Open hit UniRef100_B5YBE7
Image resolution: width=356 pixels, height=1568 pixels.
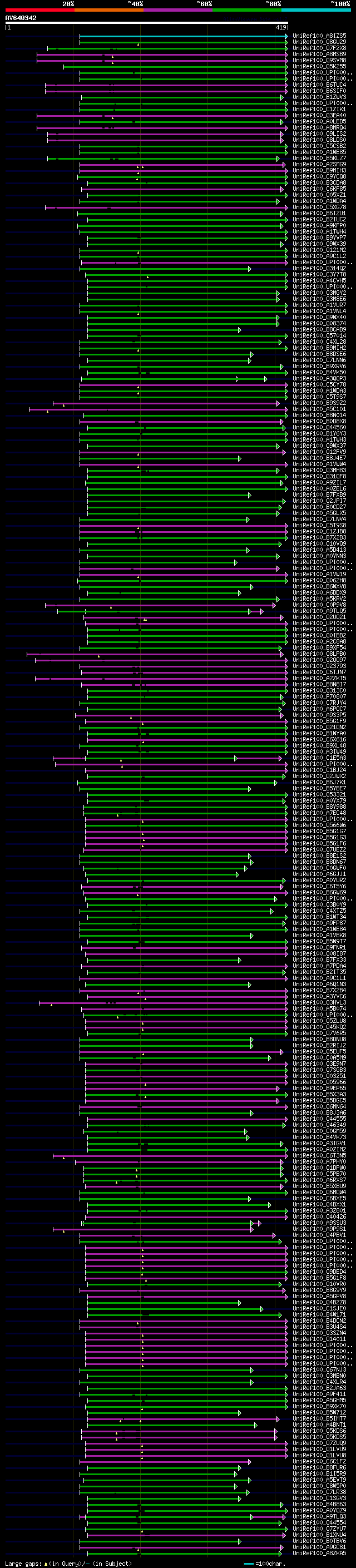point(319,789)
